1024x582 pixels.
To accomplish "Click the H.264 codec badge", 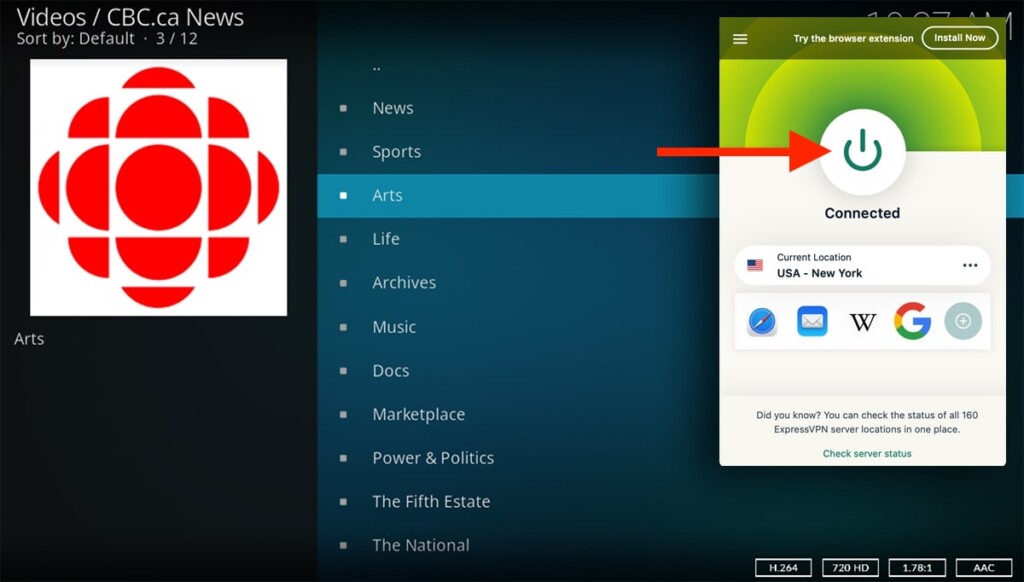I will point(783,568).
